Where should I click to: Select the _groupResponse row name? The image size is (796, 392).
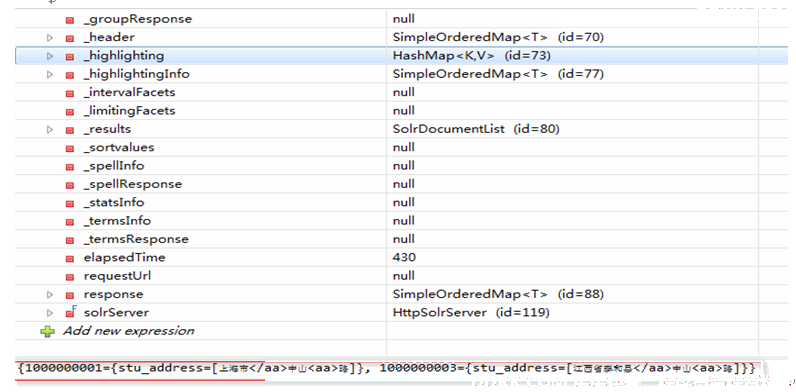coord(138,19)
